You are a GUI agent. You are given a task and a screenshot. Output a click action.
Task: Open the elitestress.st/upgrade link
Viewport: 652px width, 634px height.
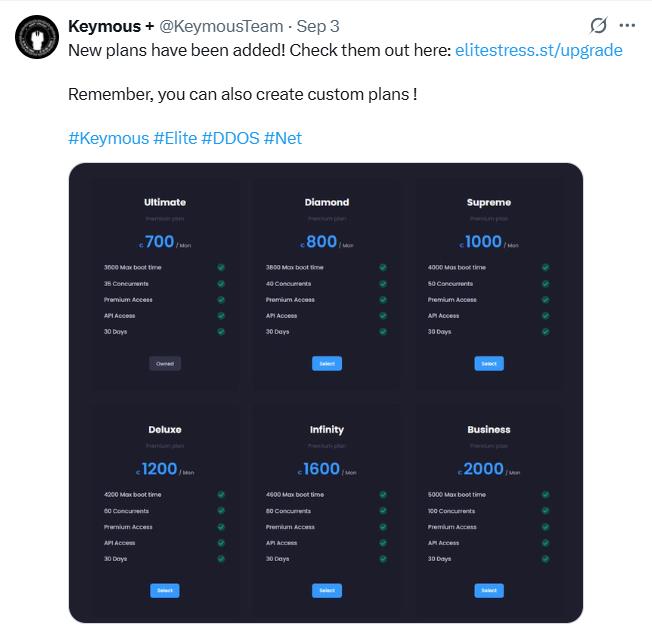pyautogui.click(x=538, y=50)
